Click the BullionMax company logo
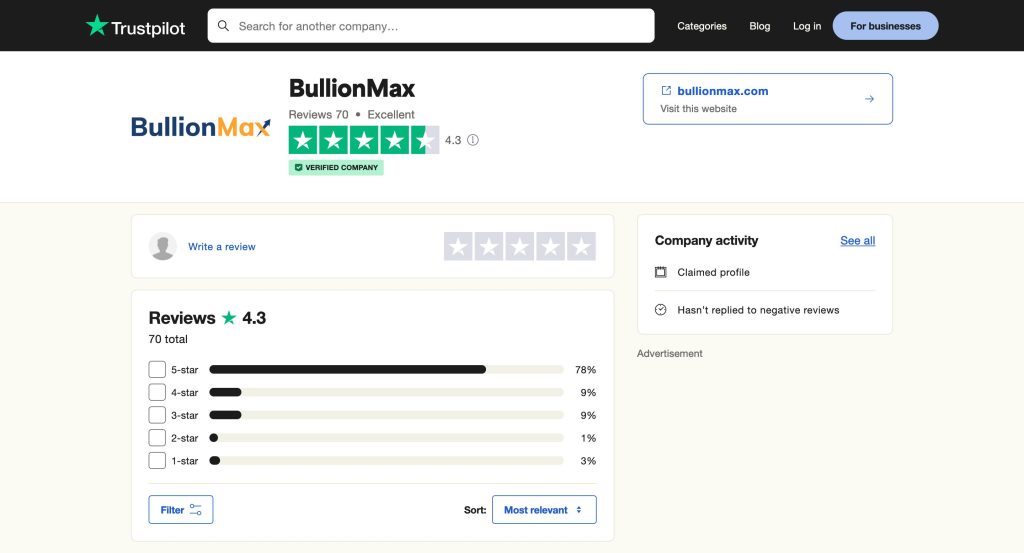Screen dimensions: 1024x553 point(201,127)
